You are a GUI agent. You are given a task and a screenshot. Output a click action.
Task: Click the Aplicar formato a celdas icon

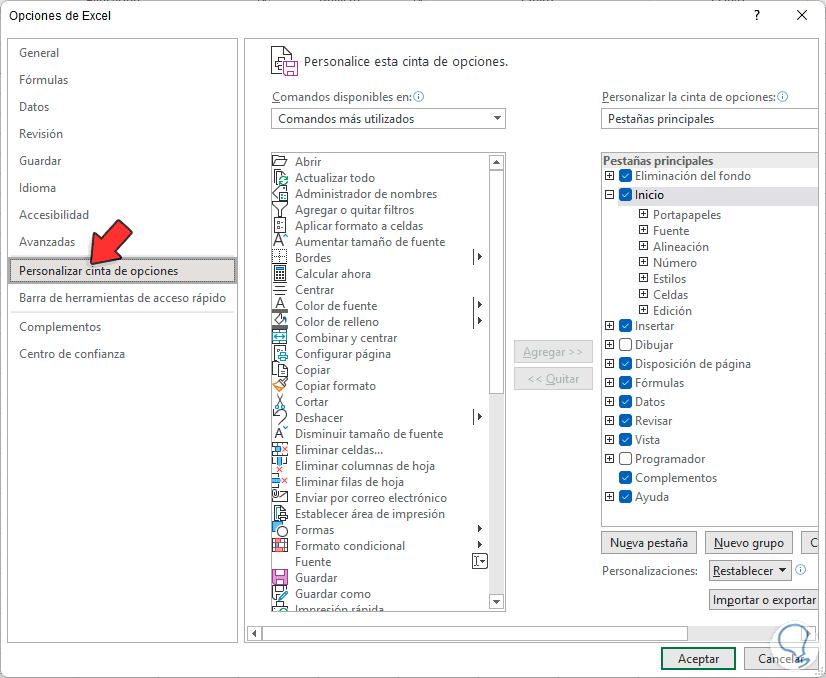pyautogui.click(x=280, y=225)
